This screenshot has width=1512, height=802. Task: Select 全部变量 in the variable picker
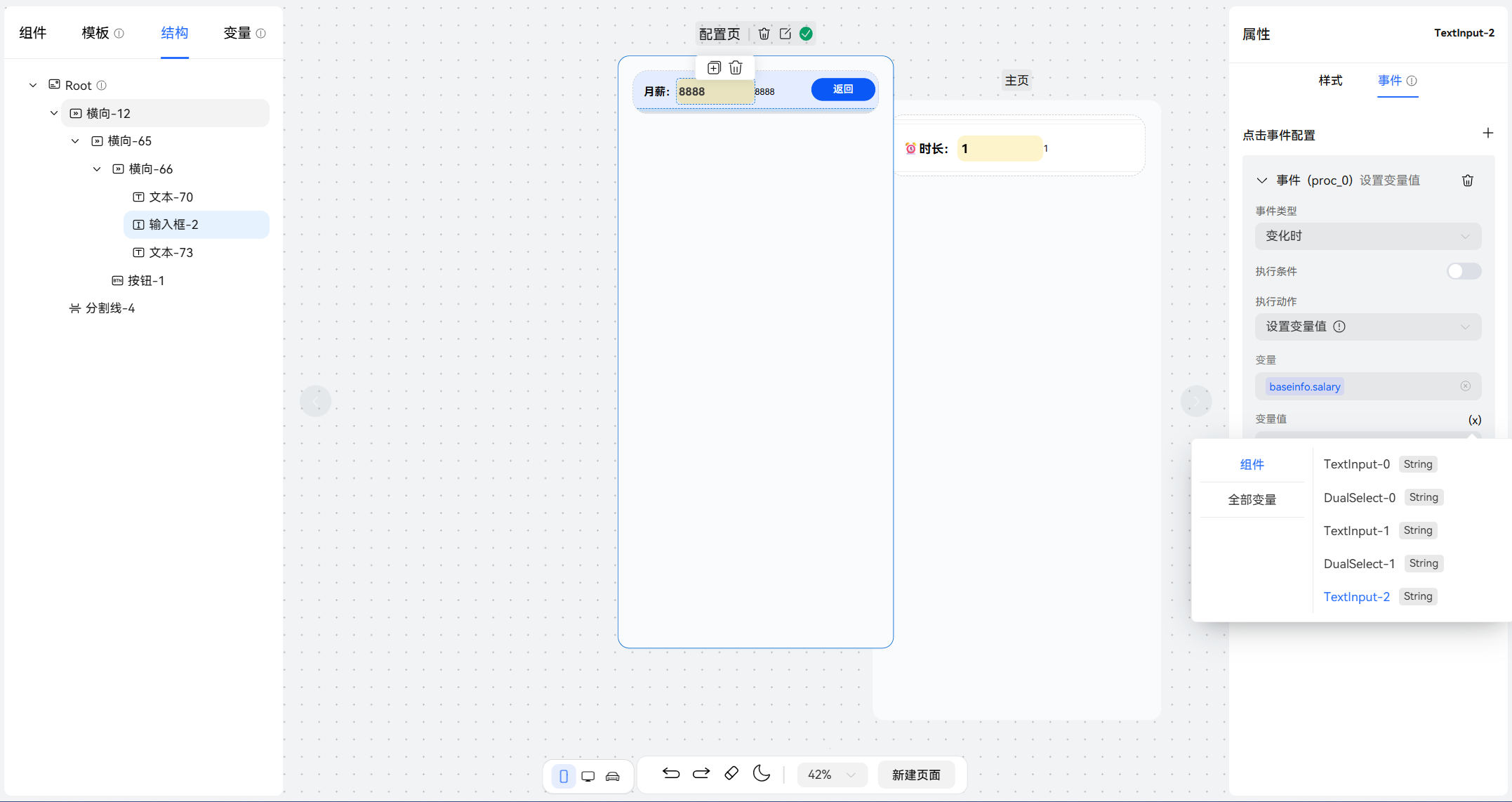point(1252,499)
